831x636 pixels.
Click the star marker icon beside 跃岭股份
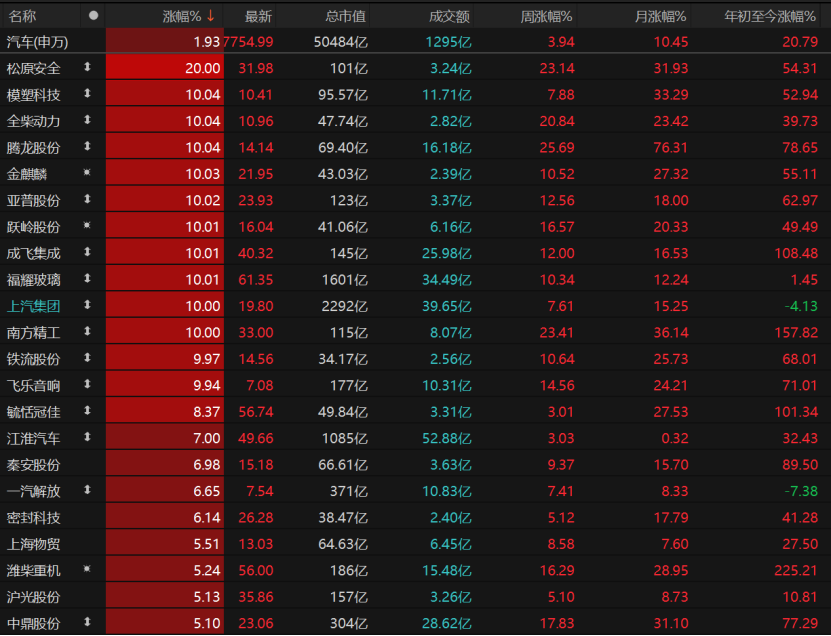[87, 226]
